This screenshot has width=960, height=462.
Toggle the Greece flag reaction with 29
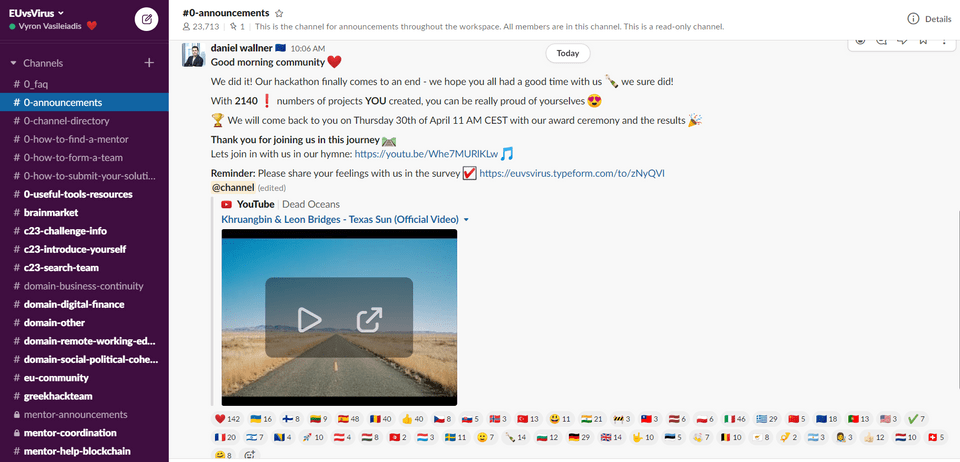coord(767,419)
